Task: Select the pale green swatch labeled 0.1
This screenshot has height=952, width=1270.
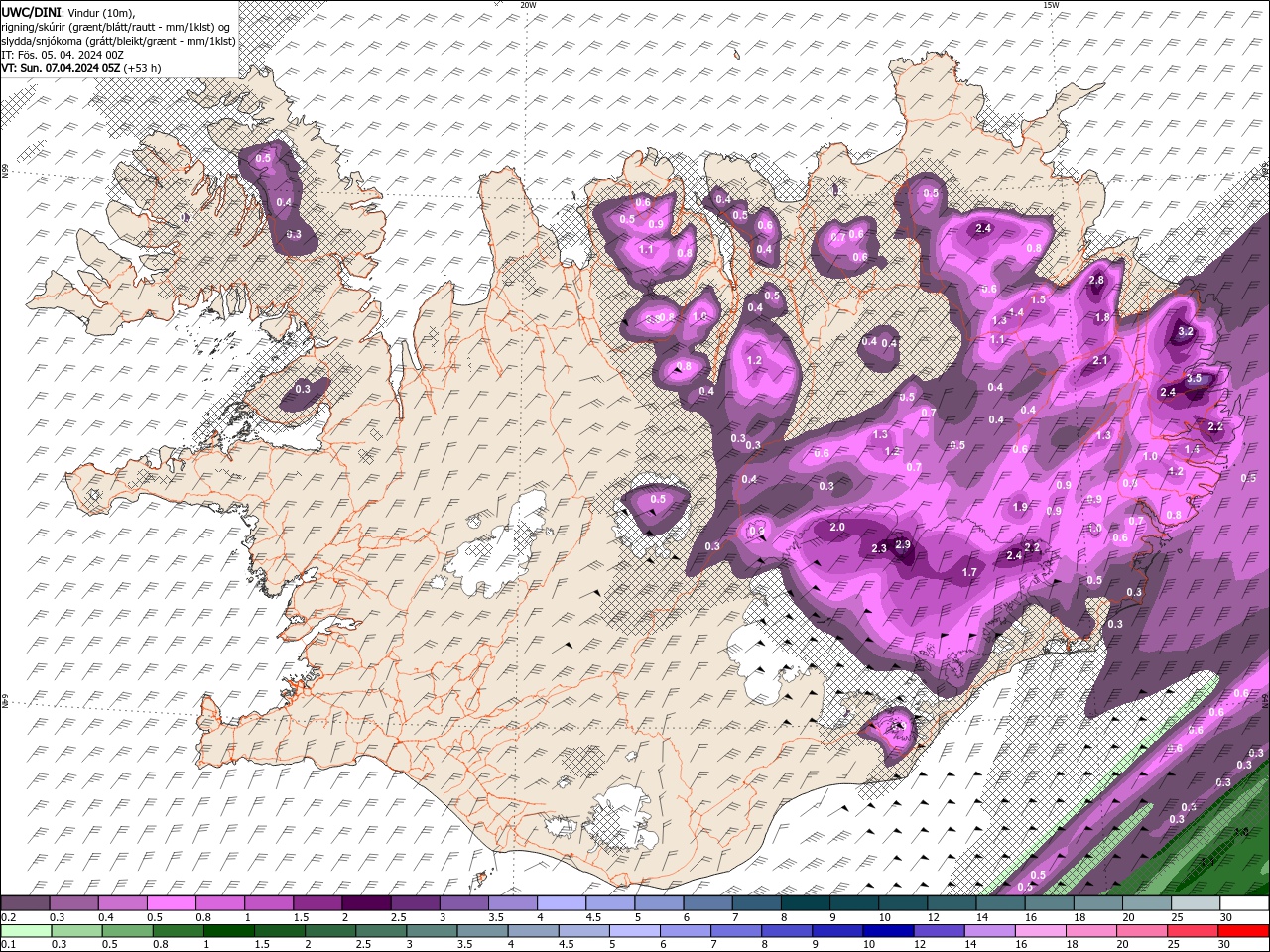Action: click(x=26, y=931)
